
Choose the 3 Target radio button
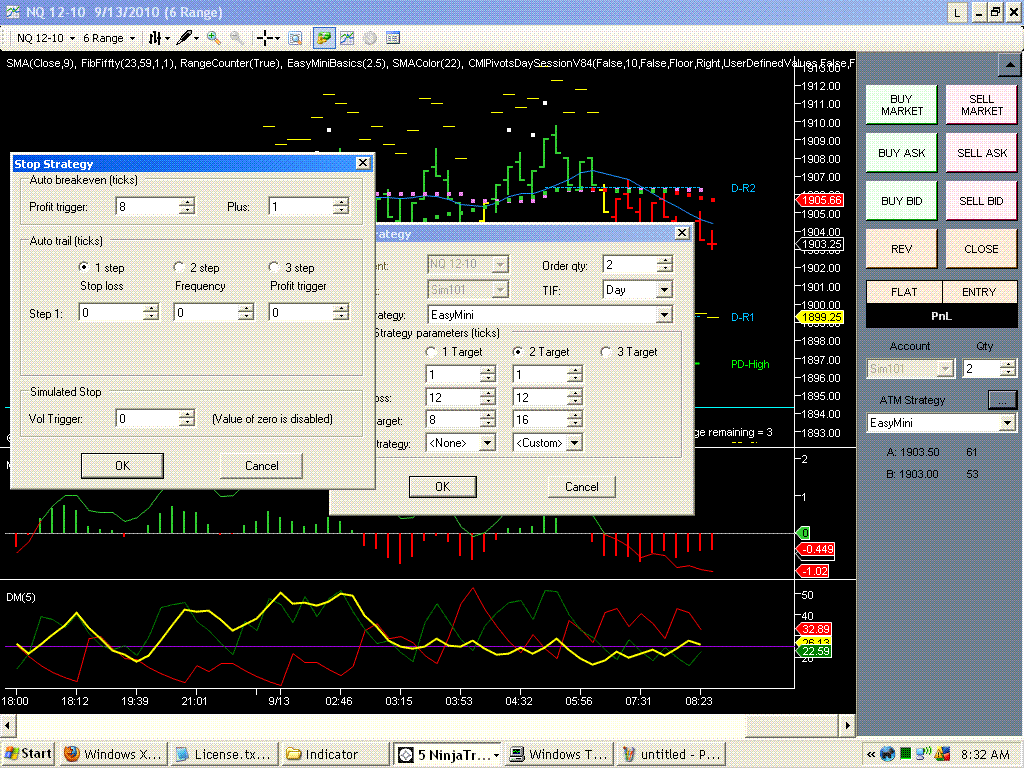(606, 352)
